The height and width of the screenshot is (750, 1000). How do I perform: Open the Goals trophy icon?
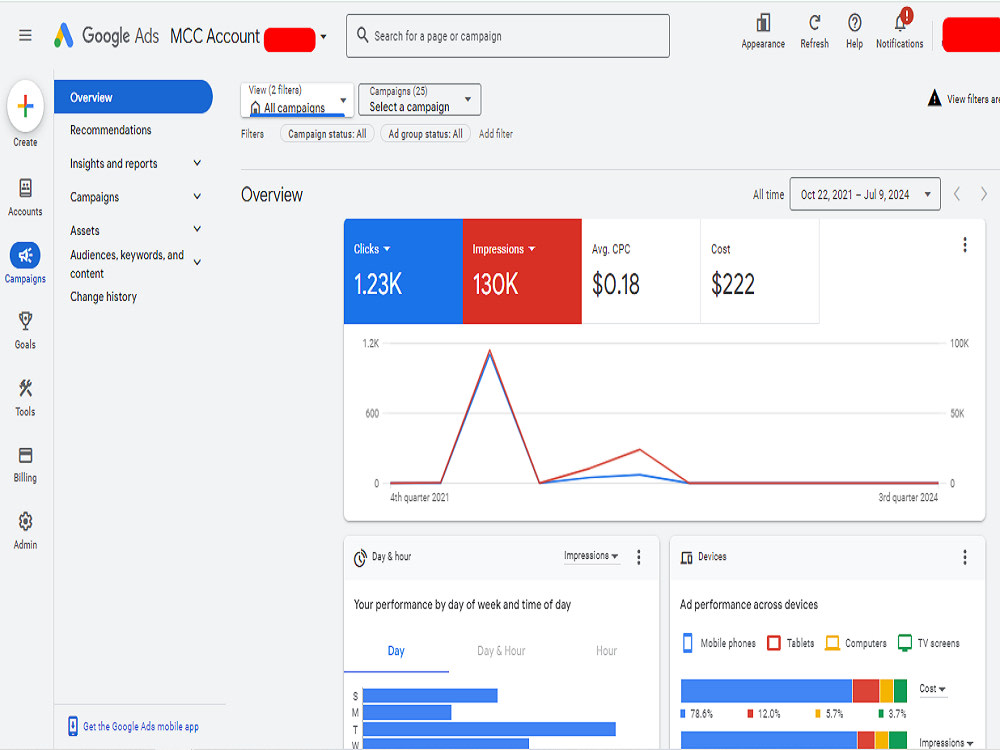[x=26, y=321]
